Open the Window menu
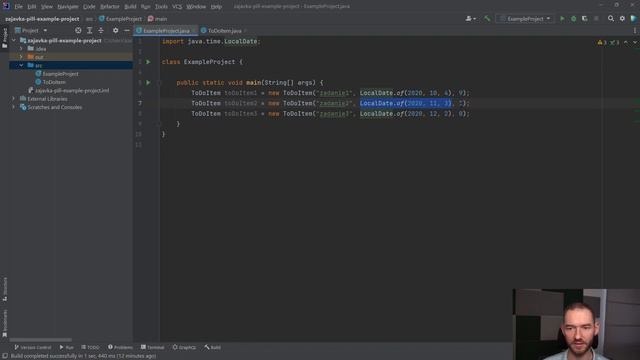 tap(196, 7)
